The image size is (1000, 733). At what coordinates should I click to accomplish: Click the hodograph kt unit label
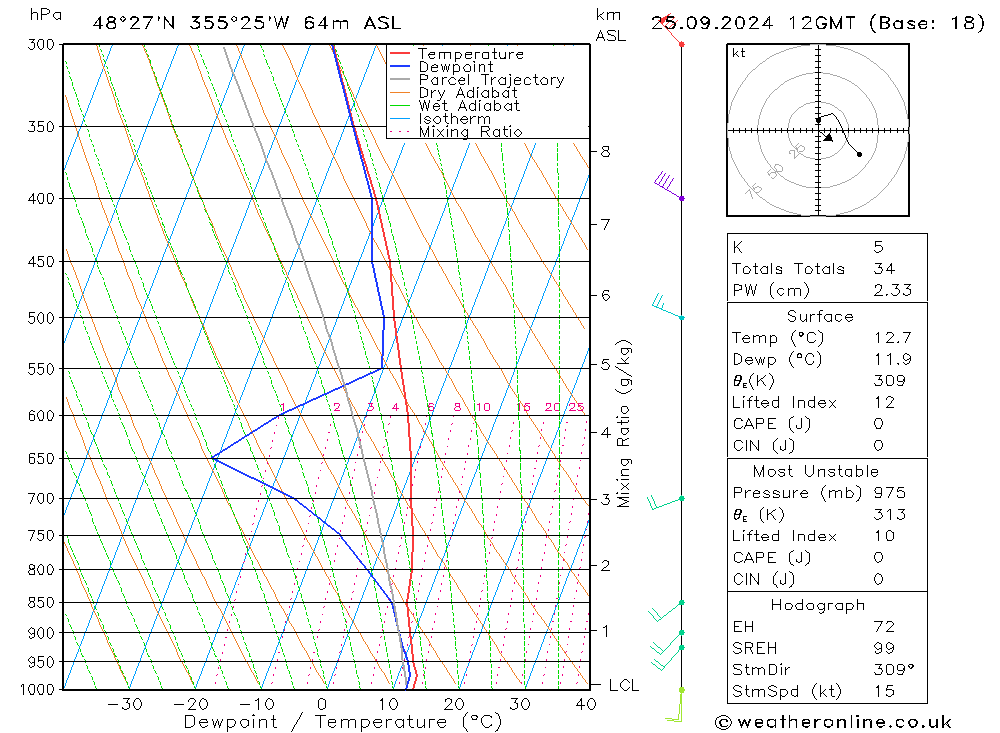click(739, 53)
